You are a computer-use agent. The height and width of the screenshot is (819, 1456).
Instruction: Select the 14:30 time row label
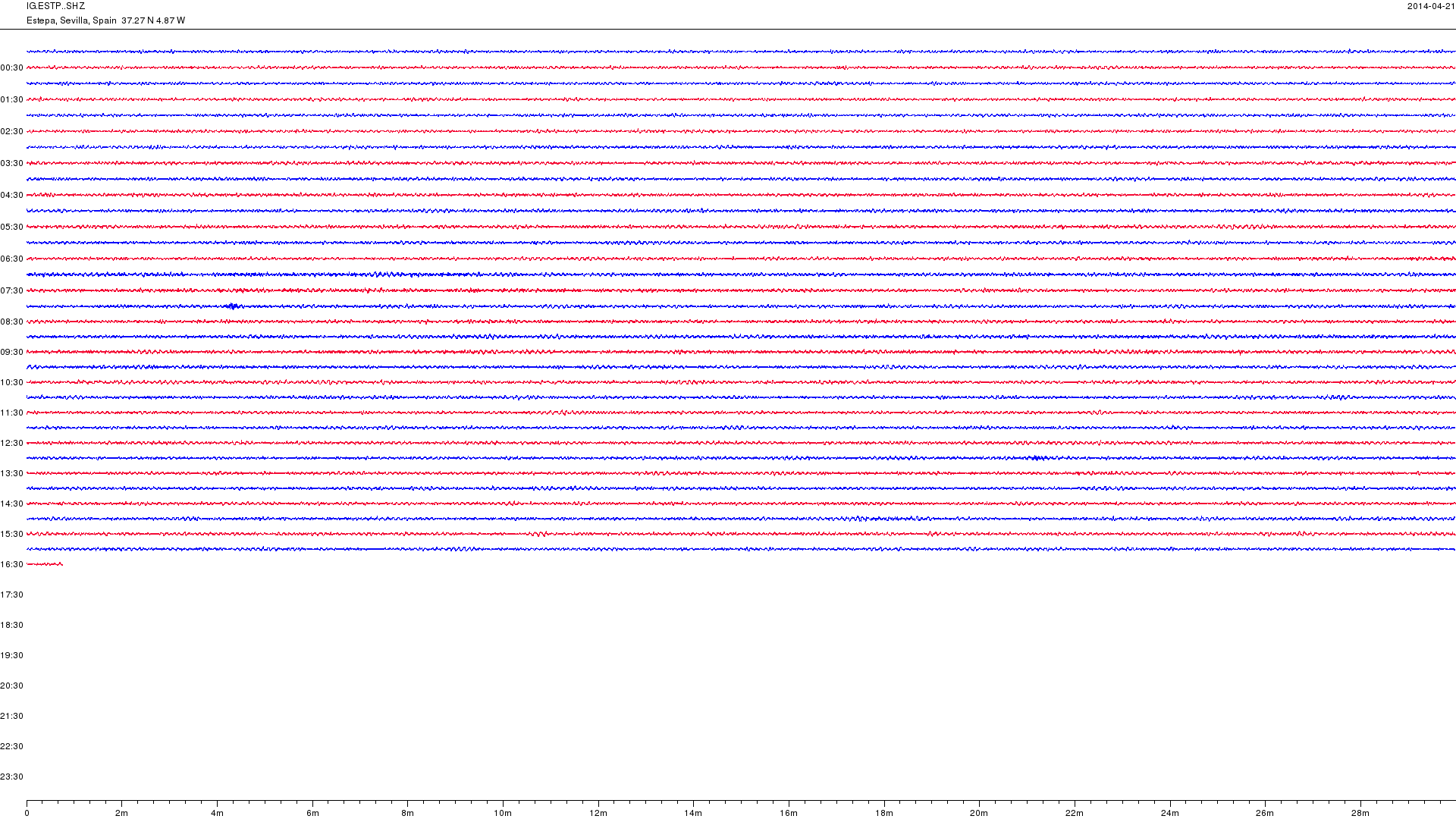12,504
